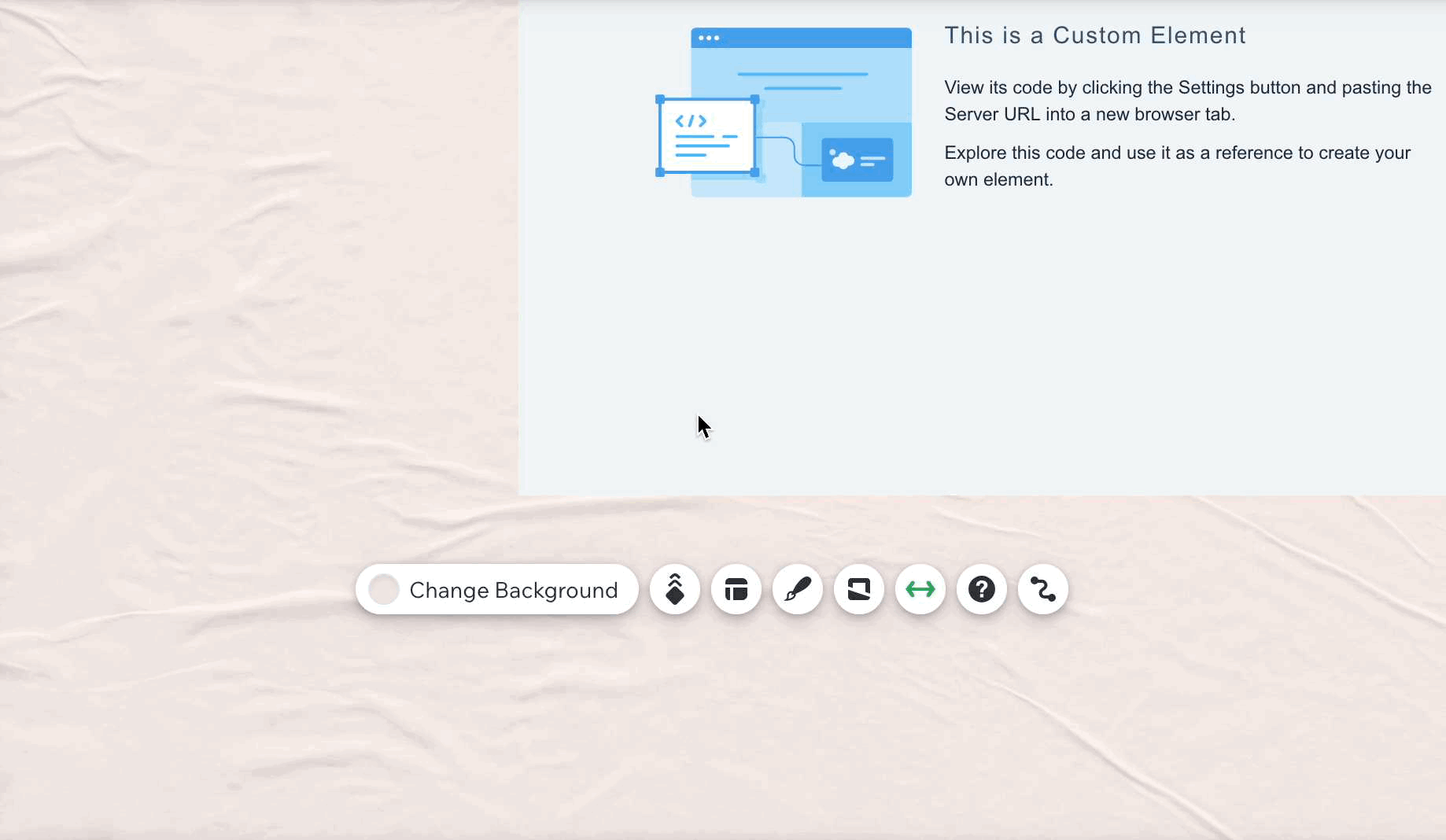Viewport: 1446px width, 840px height.
Task: Click the two horizontal lines in illustration window
Action: tap(802, 81)
